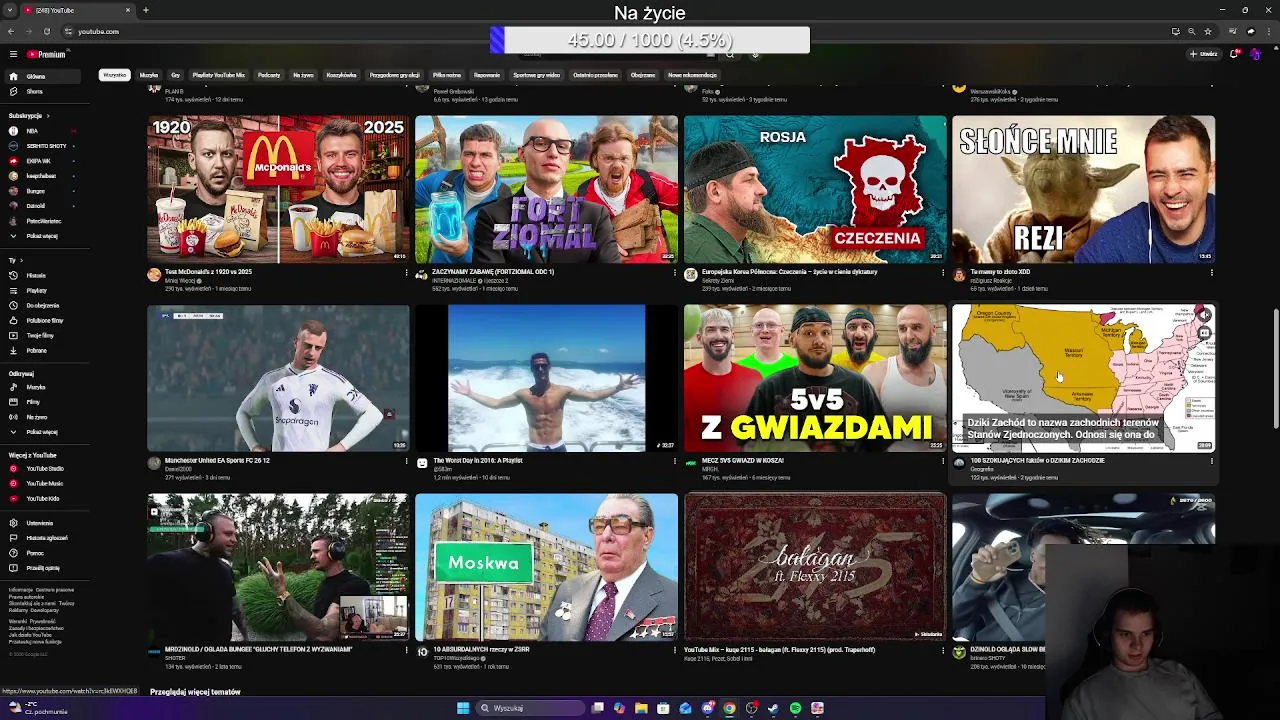Open YouTube Music in sidebar

point(44,483)
